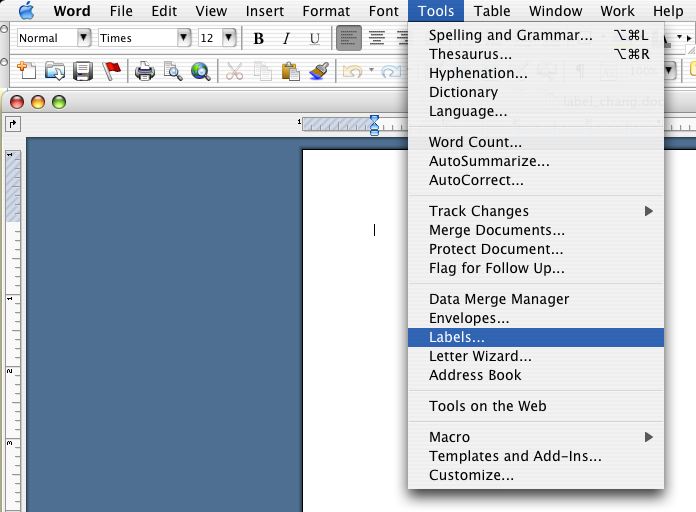This screenshot has height=512, width=696.
Task: Toggle Italic formatting
Action: click(286, 39)
